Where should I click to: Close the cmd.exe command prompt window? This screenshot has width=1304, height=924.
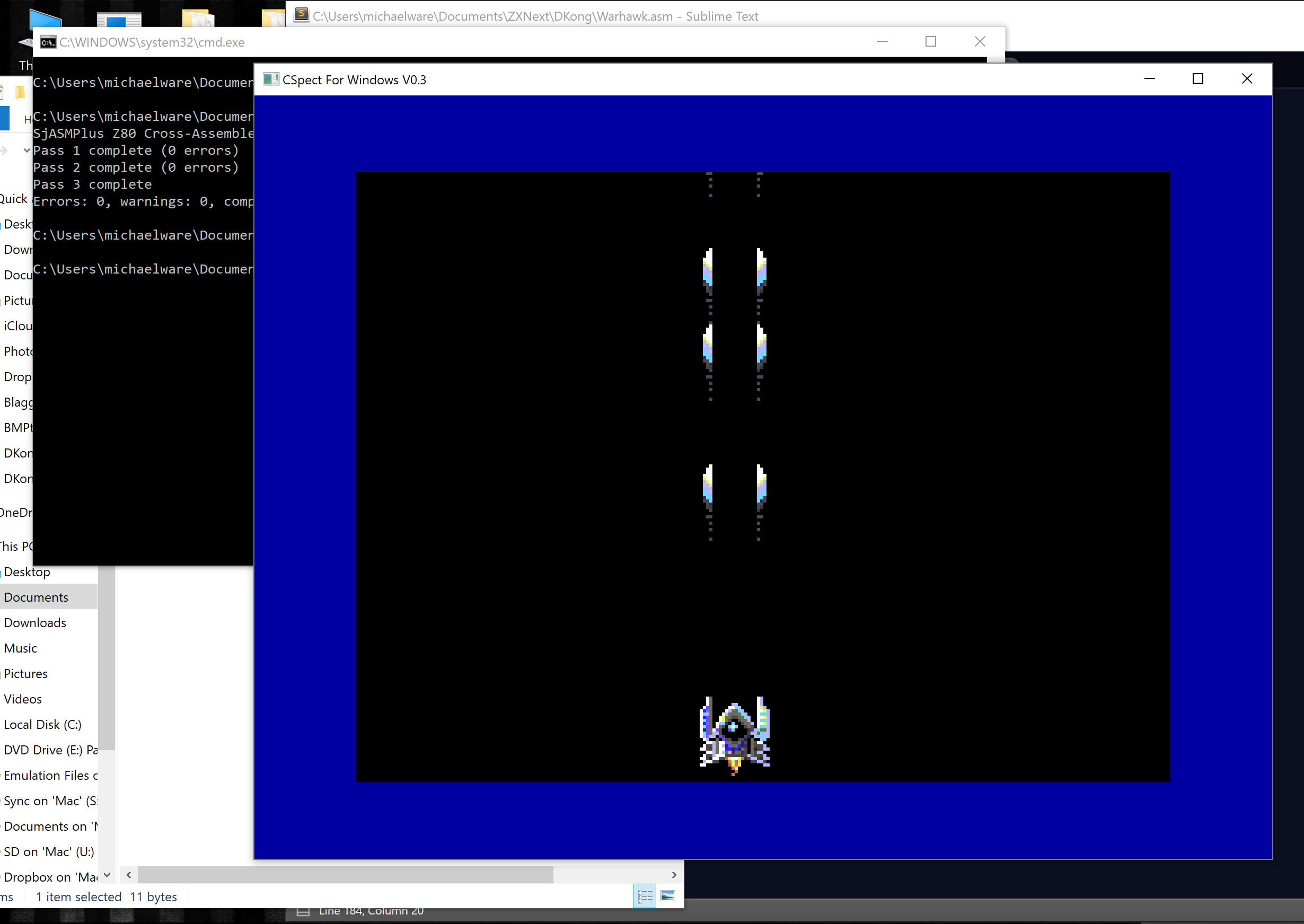(980, 41)
